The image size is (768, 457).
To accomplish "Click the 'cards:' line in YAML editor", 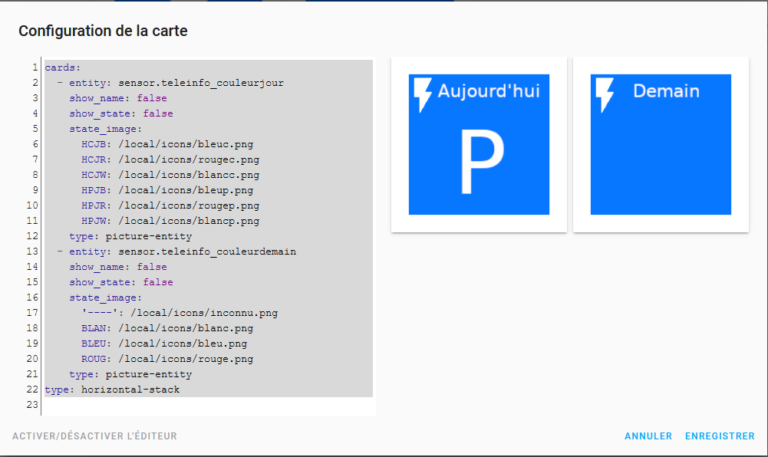I will 63,68.
